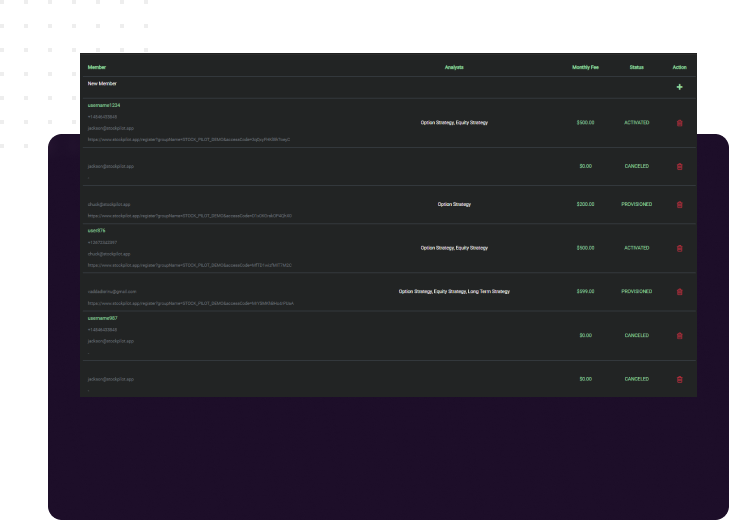Click trash icon for the first canceled row
Viewport: 729px width, 520px height.
pyautogui.click(x=680, y=166)
